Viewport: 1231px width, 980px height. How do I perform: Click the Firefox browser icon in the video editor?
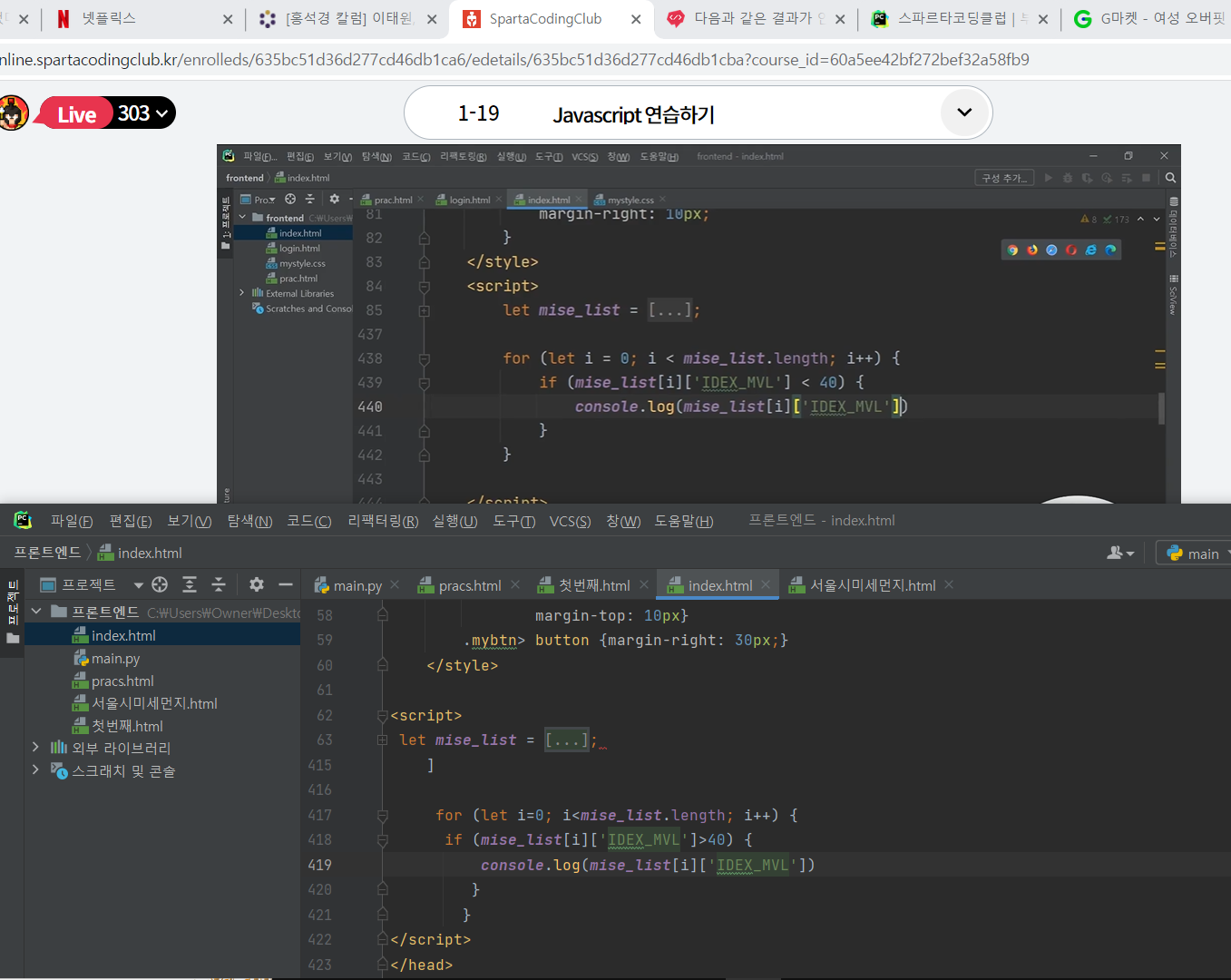coord(1032,250)
